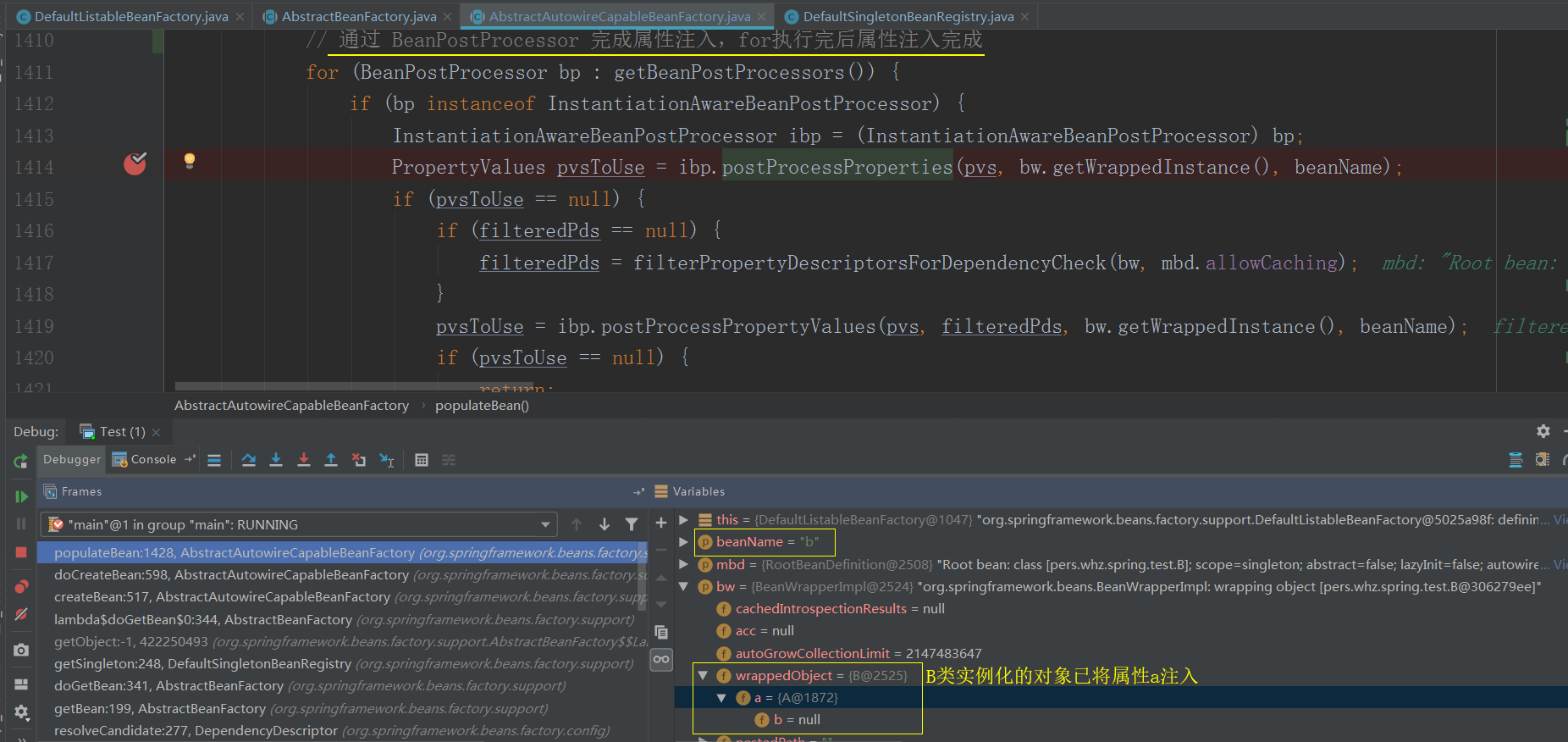The image size is (1568, 742).
Task: Select frame populateBean:1428
Action: (x=344, y=553)
